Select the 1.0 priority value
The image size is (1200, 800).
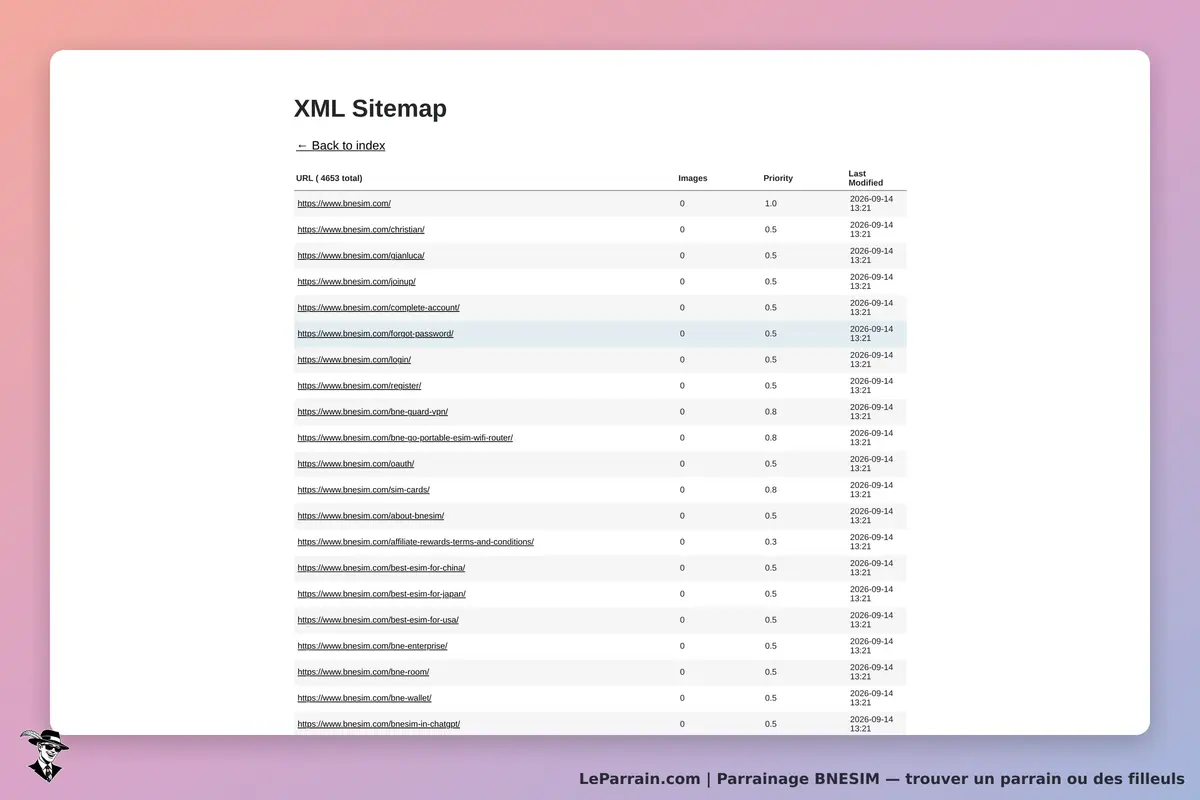[x=771, y=204]
